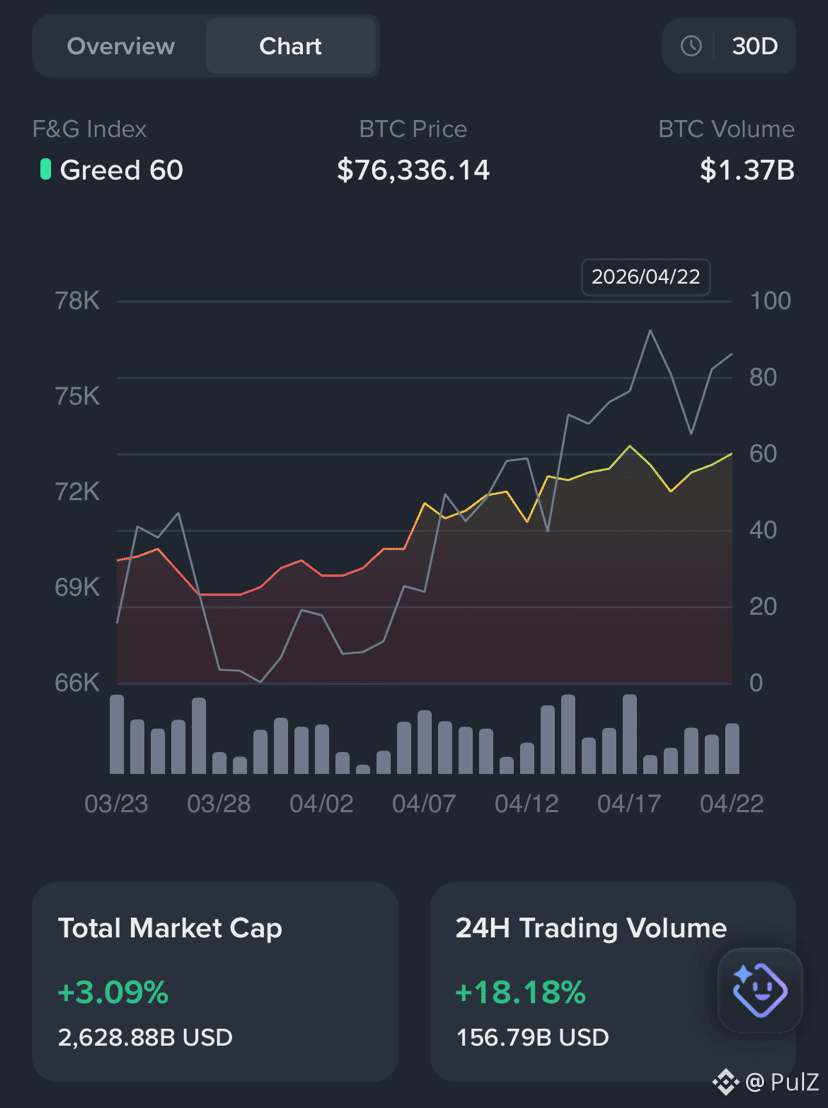Click the 66K price axis label
828x1108 pixels.
click(x=78, y=683)
